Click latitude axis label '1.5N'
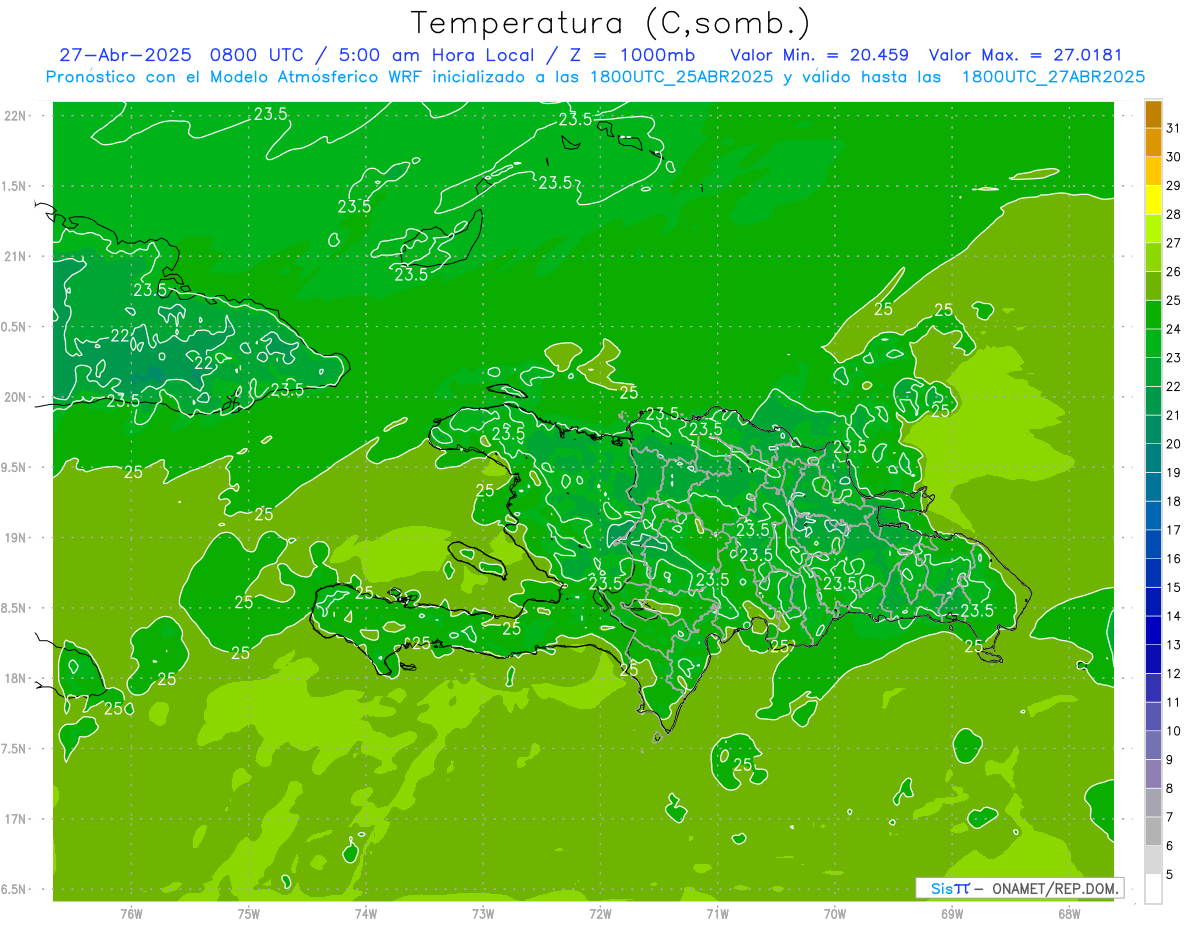This screenshot has height=927, width=1200. pyautogui.click(x=15, y=186)
